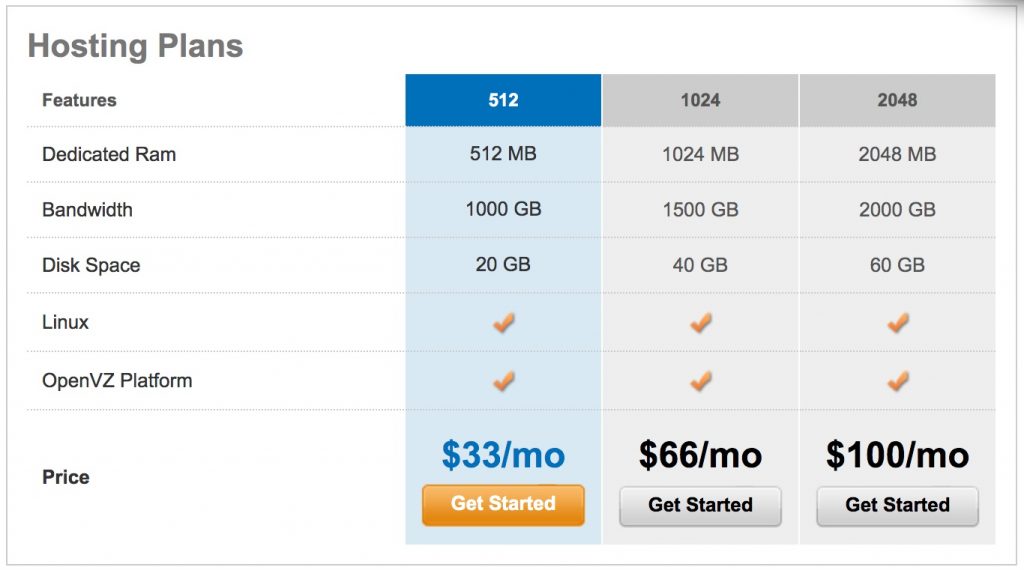Image resolution: width=1024 pixels, height=570 pixels.
Task: Click the Hosting Plans heading
Action: pos(135,46)
